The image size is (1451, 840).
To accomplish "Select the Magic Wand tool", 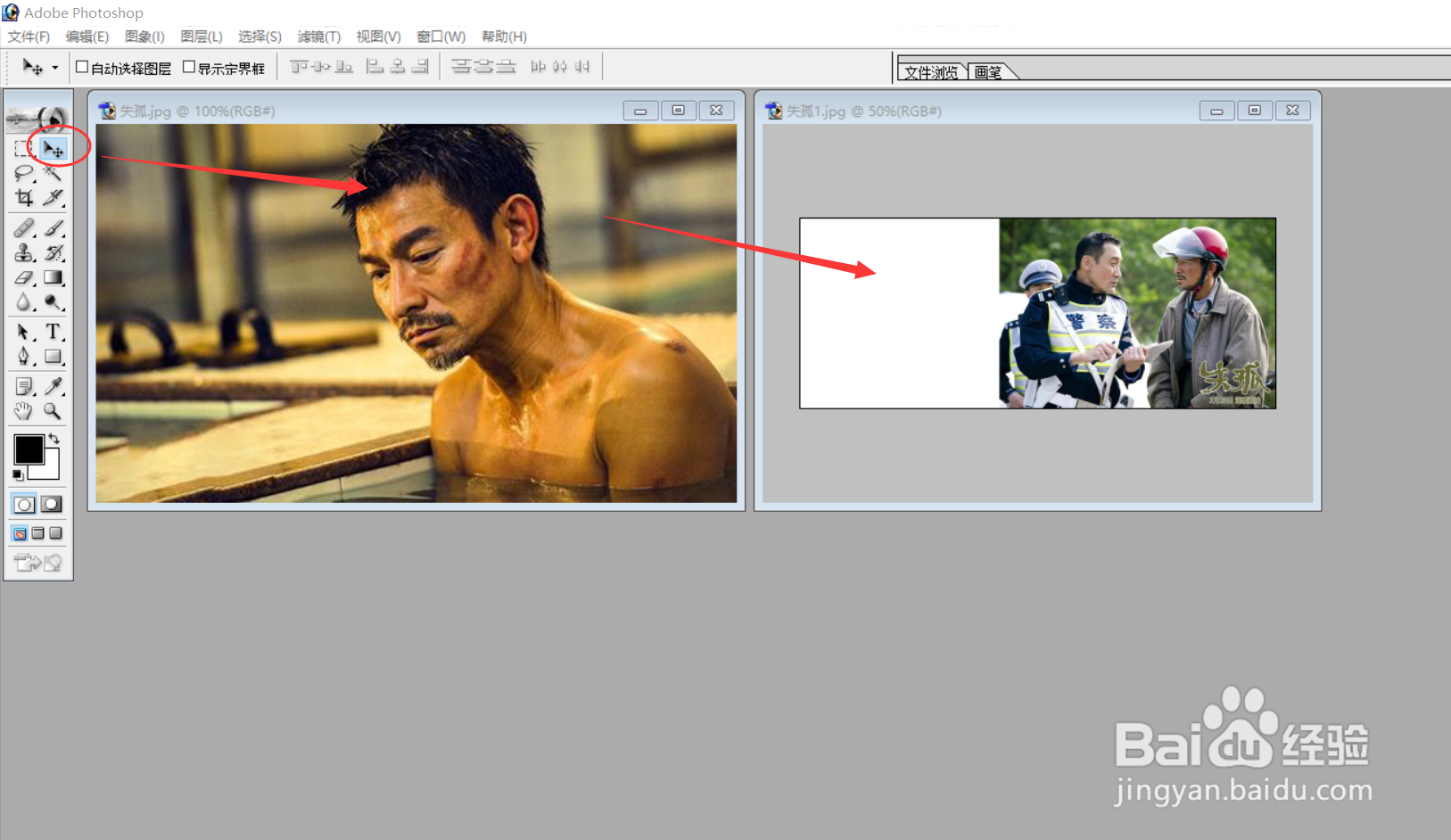I will 54,173.
